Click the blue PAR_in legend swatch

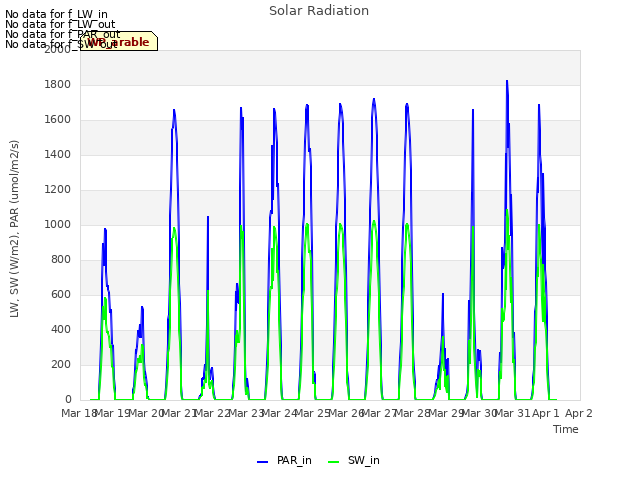point(262,462)
